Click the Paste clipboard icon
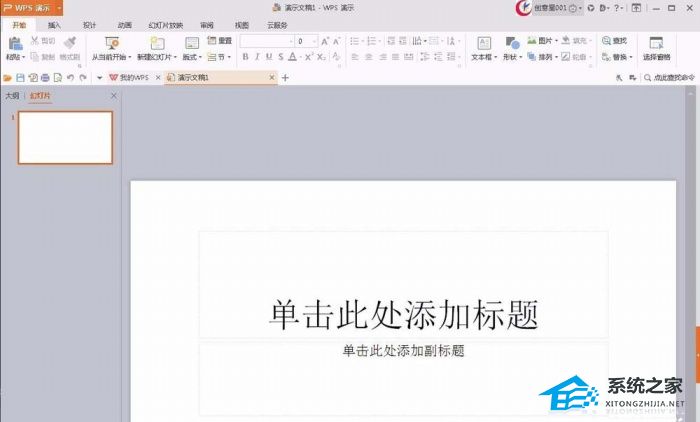700x422 pixels. click(15, 44)
